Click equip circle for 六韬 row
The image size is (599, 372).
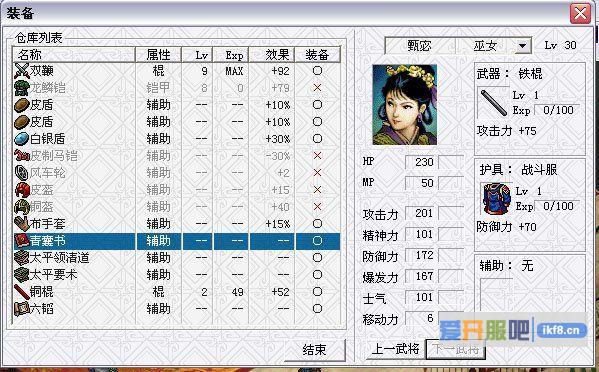click(317, 309)
